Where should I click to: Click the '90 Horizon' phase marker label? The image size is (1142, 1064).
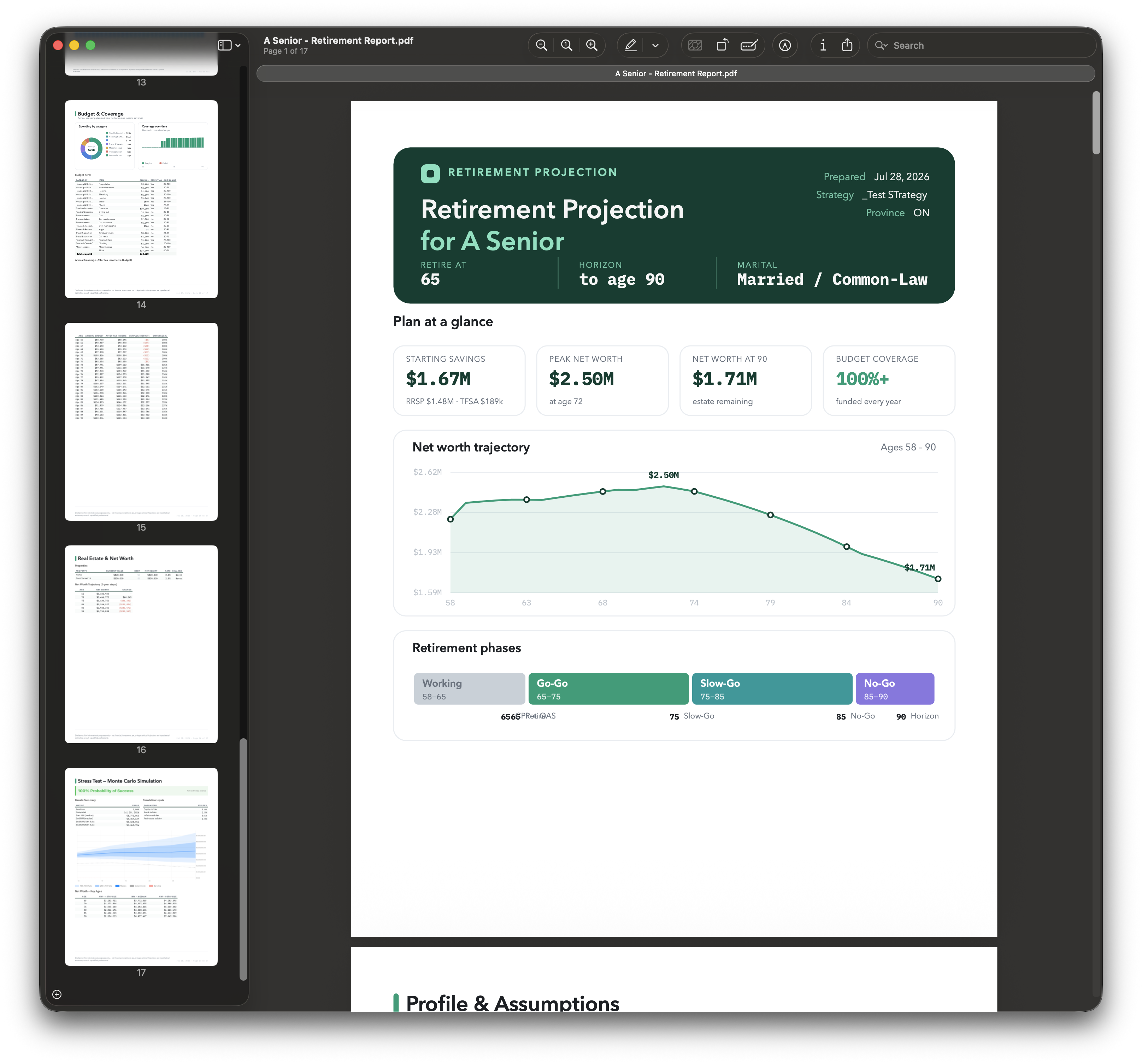tap(917, 716)
